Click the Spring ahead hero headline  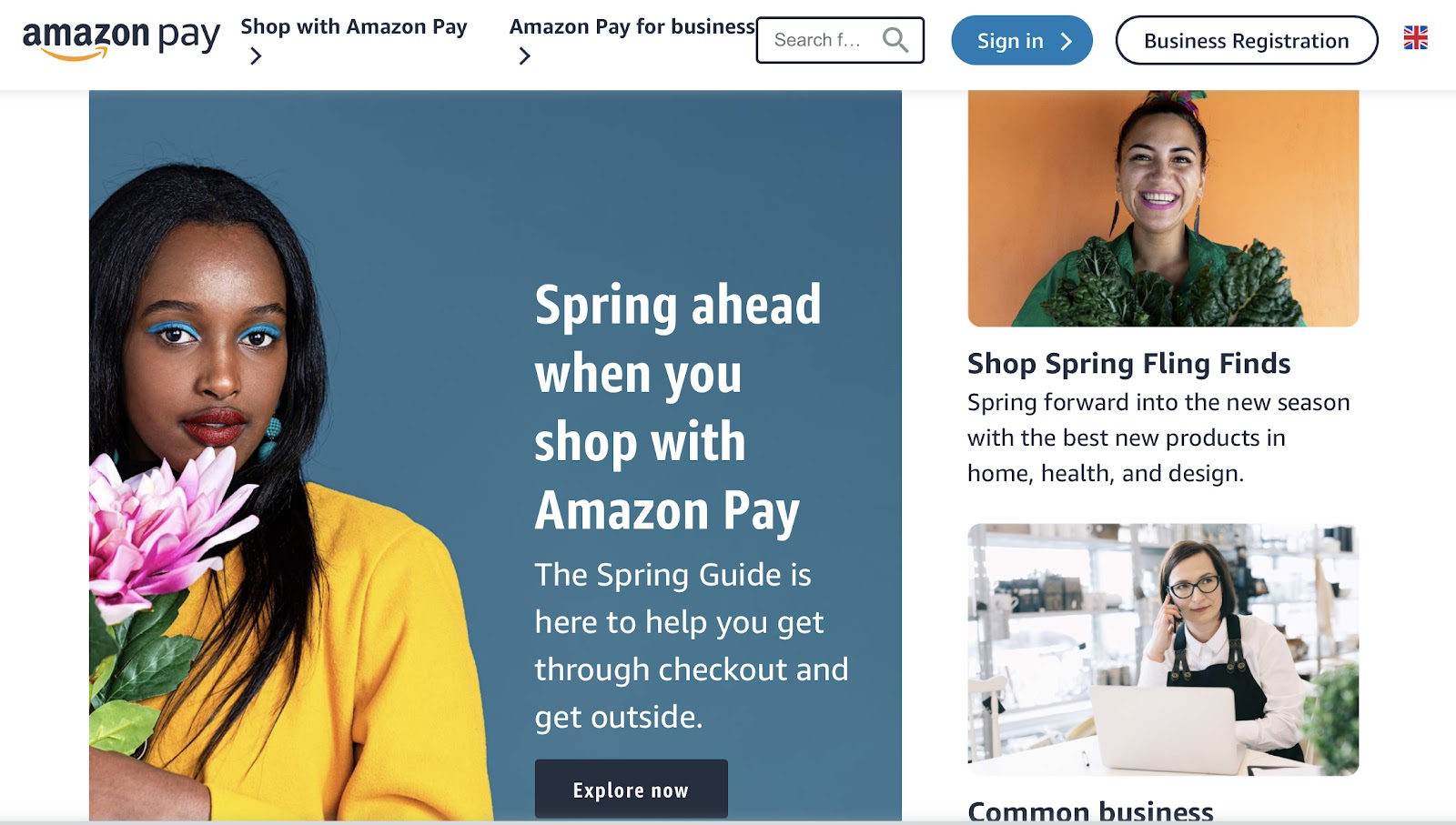click(x=678, y=407)
